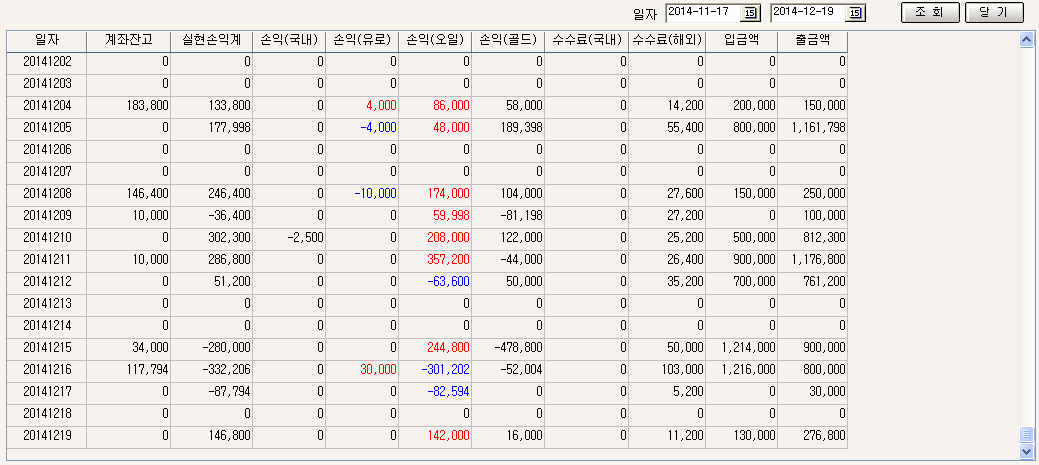Click the scrollbar down arrow
Image resolution: width=1039 pixels, height=465 pixels.
1025,451
